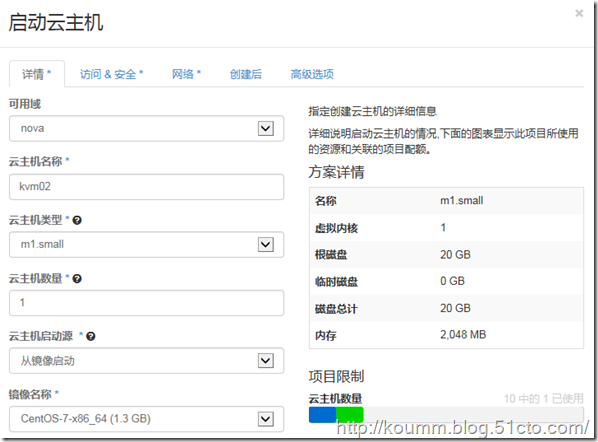Click the 2,048 MB memory value
This screenshot has width=598, height=442.
coord(463,335)
